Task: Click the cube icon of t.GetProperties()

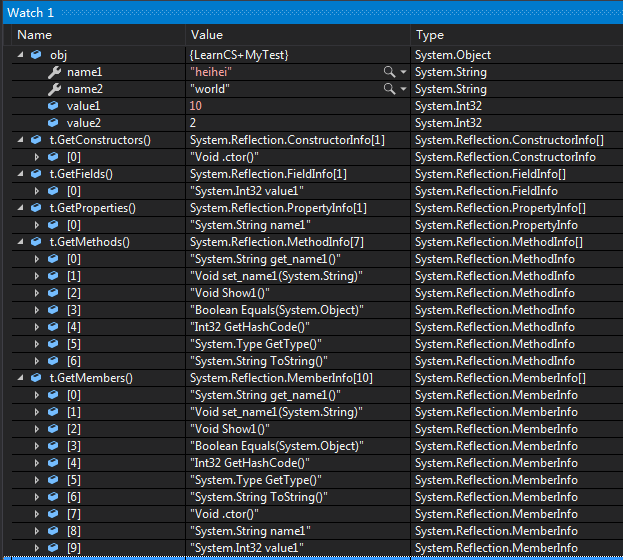Action: click(x=36, y=207)
